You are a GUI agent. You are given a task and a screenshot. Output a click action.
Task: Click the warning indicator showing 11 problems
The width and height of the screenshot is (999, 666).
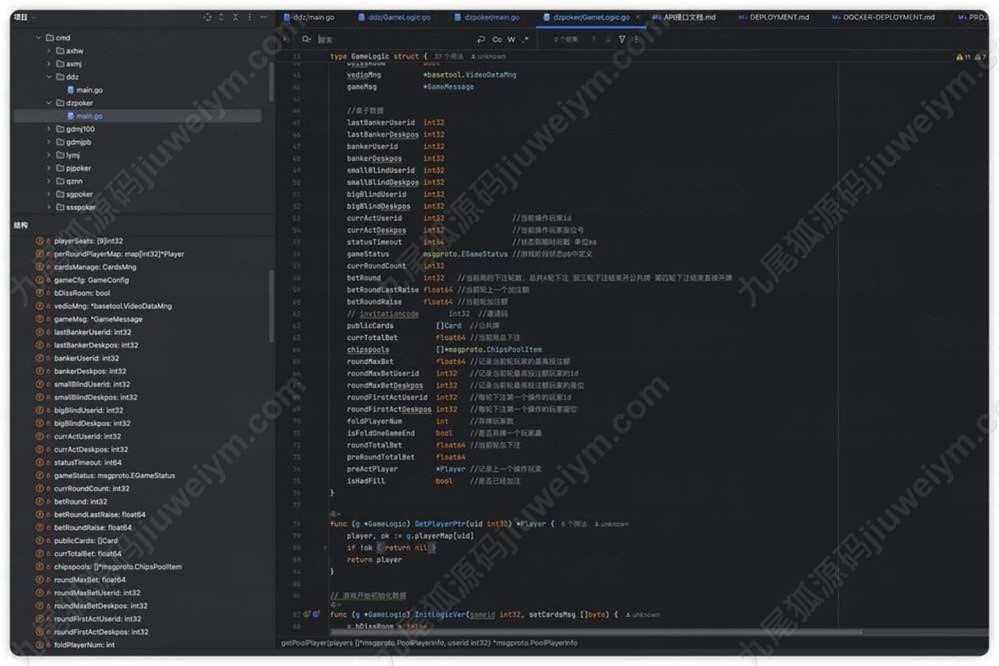[x=961, y=57]
